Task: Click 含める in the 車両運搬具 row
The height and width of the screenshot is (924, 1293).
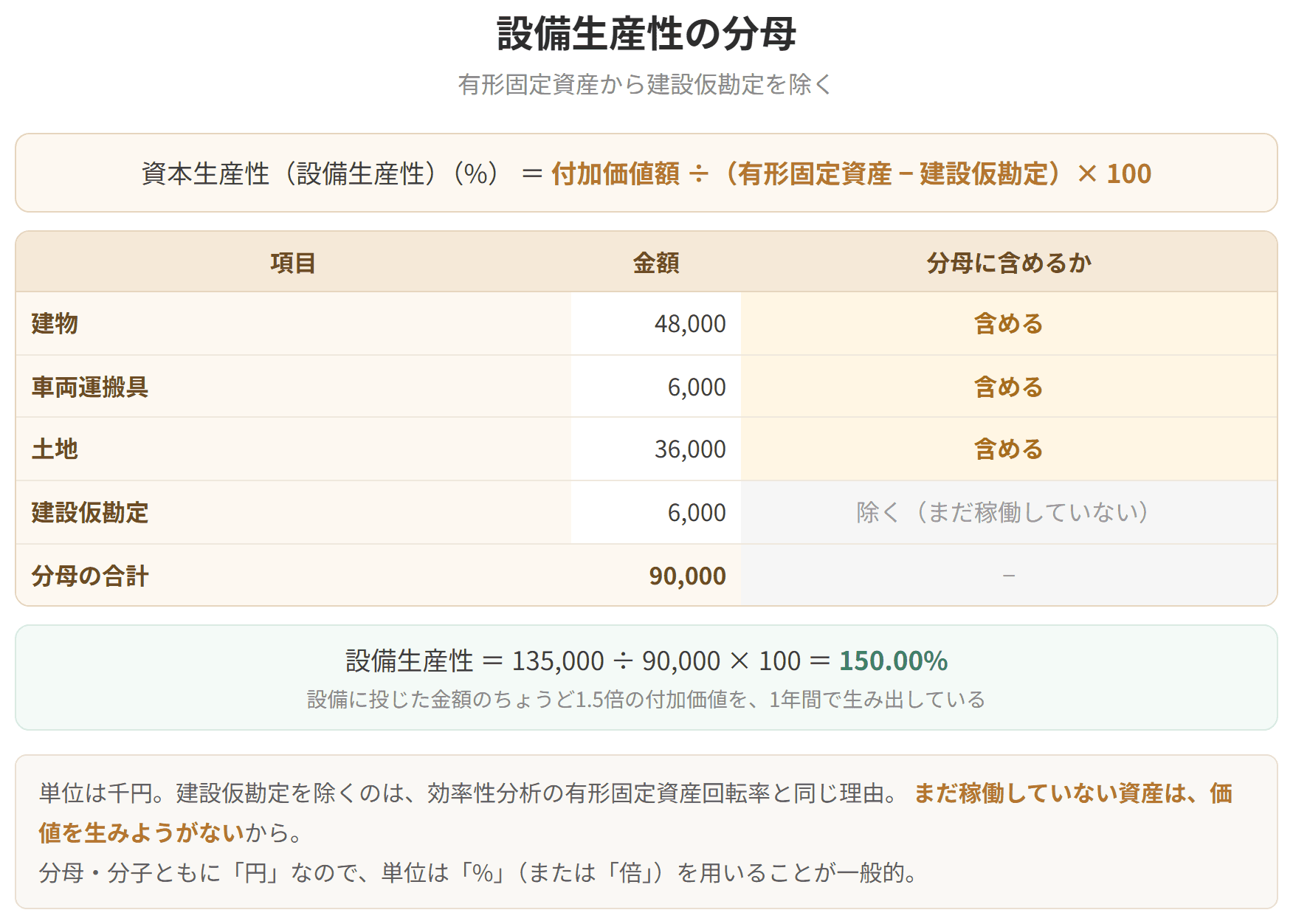Action: (x=1009, y=387)
